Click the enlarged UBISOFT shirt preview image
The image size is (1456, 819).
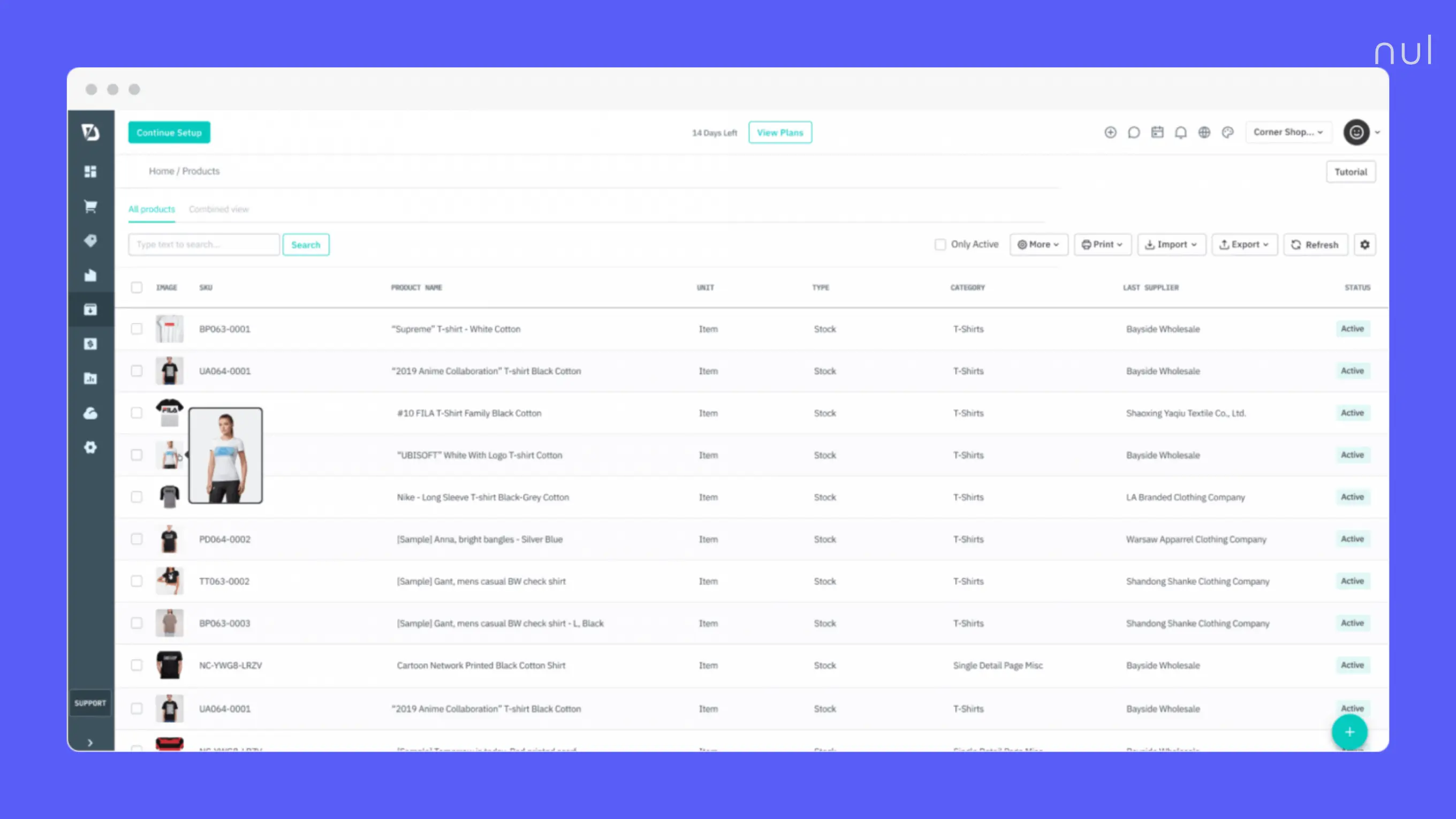(x=225, y=456)
